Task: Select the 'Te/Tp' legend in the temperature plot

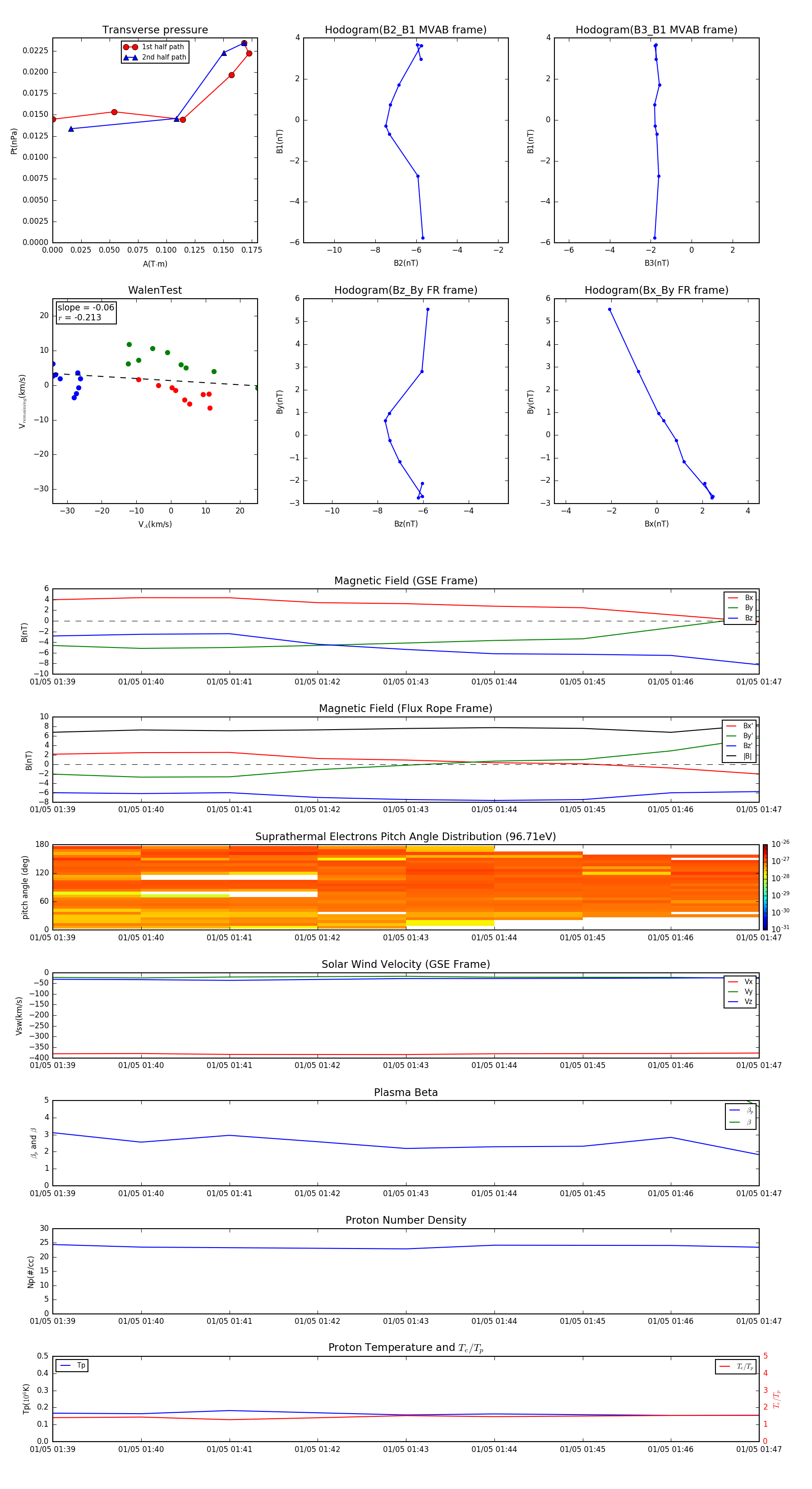Action: tap(736, 1366)
